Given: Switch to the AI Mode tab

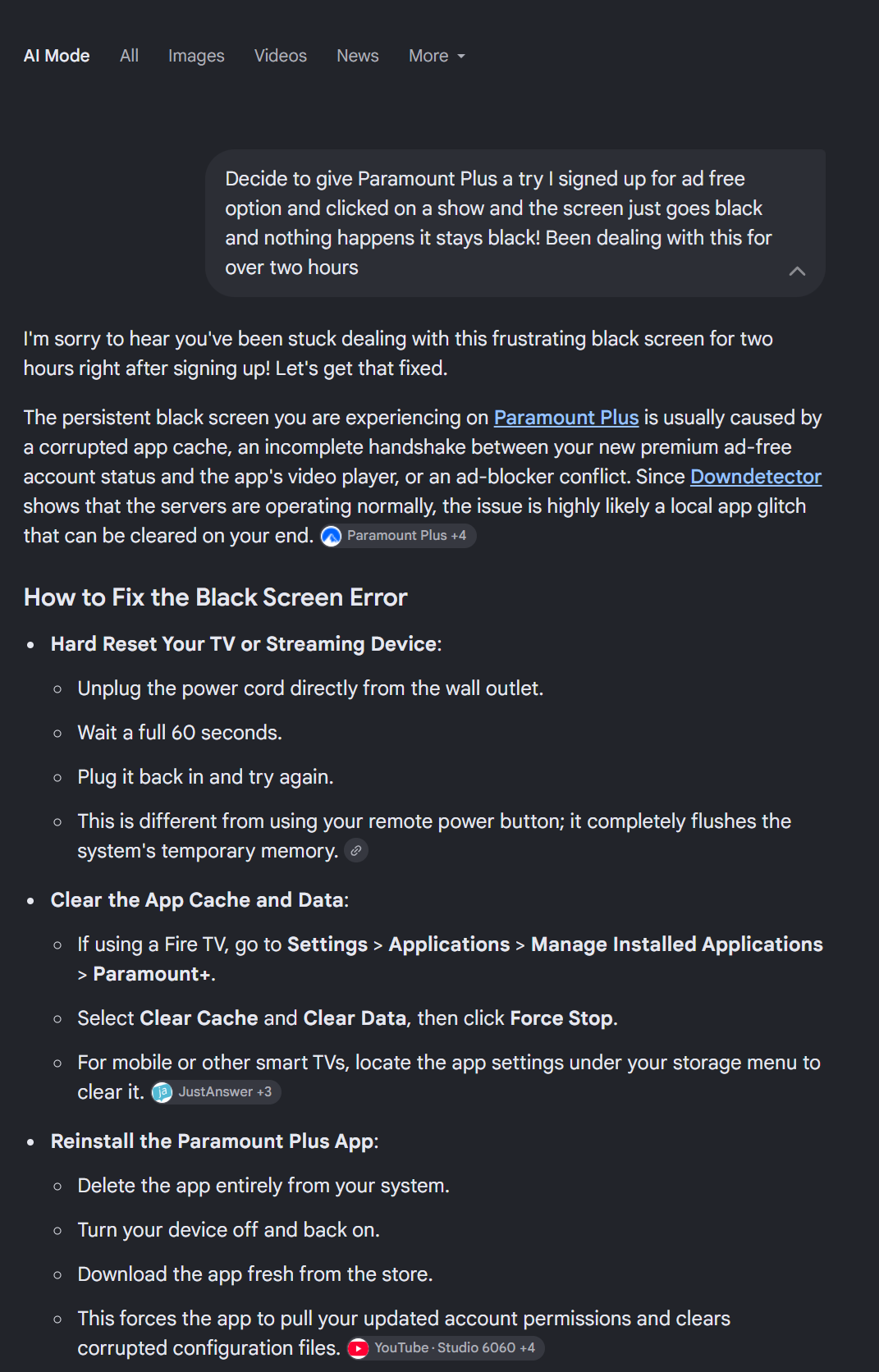Looking at the screenshot, I should click(x=57, y=56).
